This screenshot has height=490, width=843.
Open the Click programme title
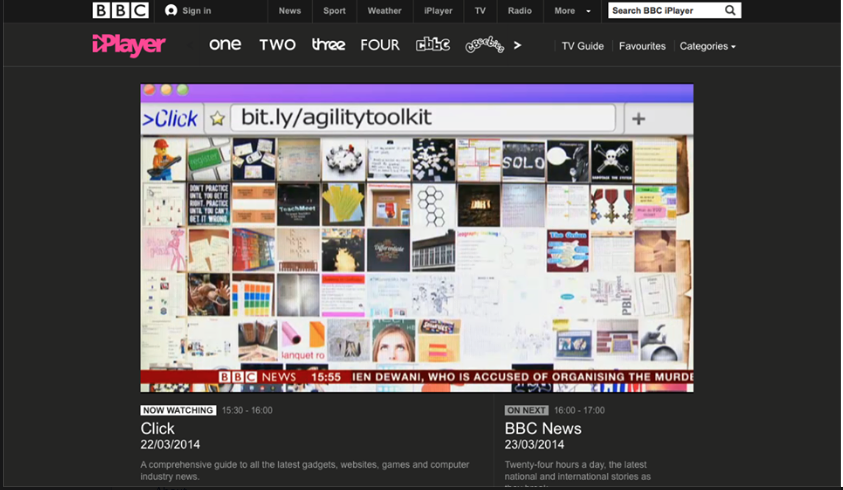tap(158, 429)
